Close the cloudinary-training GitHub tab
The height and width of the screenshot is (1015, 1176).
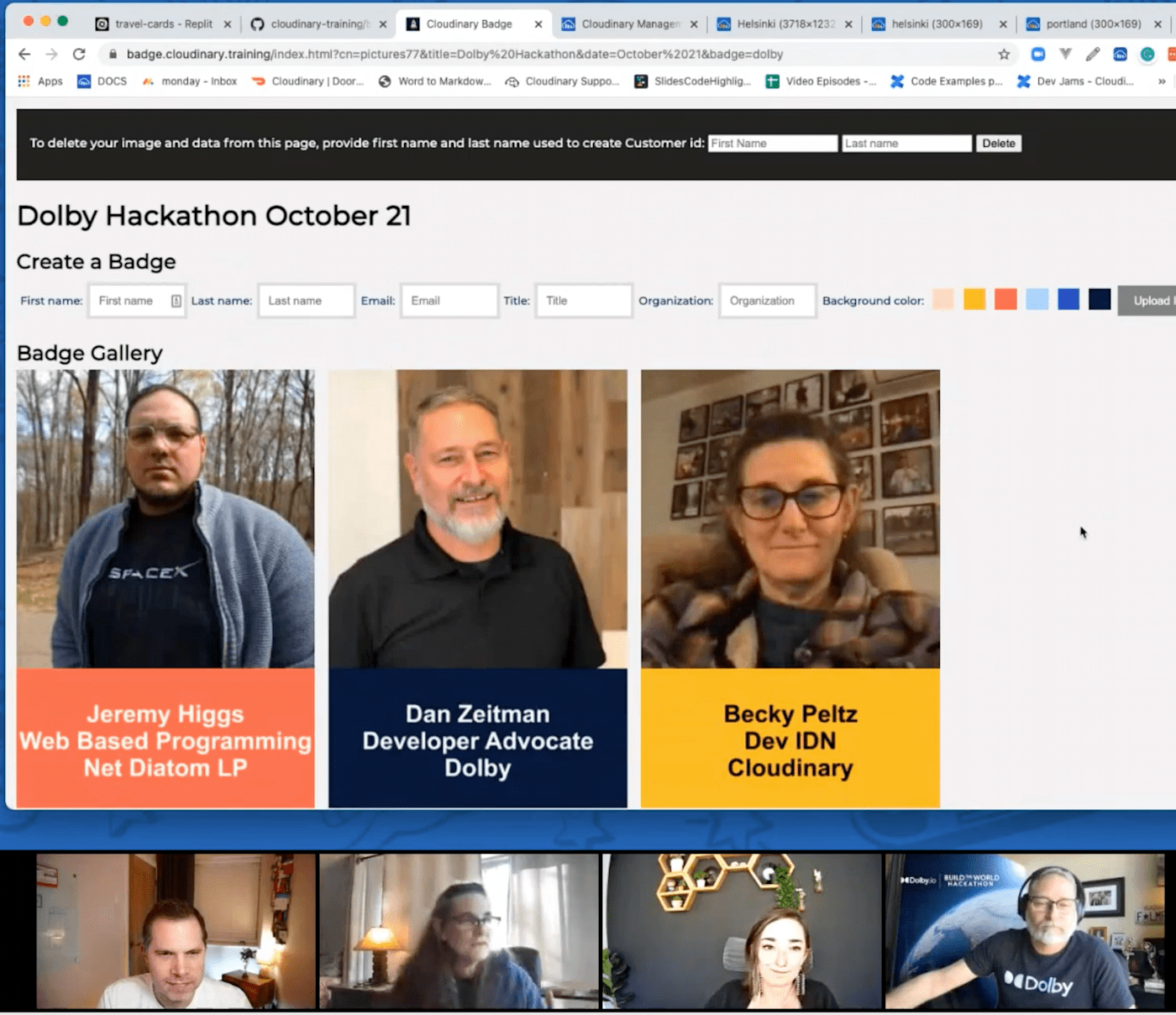point(383,24)
